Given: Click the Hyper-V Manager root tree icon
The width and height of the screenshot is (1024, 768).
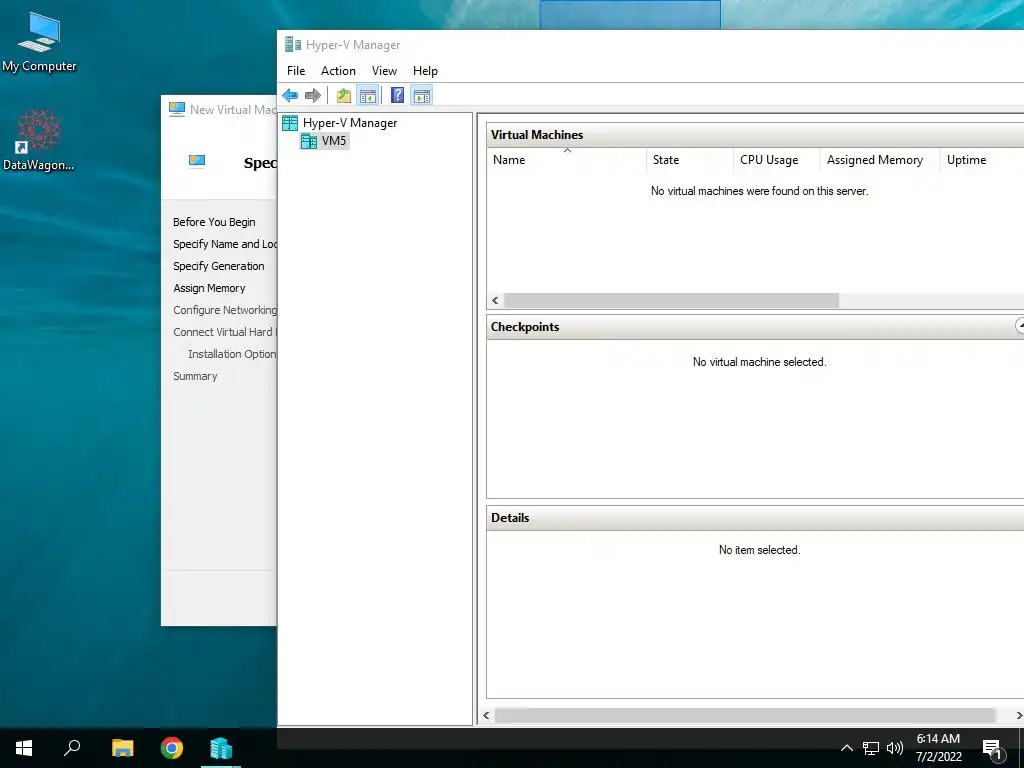Looking at the screenshot, I should pos(290,123).
